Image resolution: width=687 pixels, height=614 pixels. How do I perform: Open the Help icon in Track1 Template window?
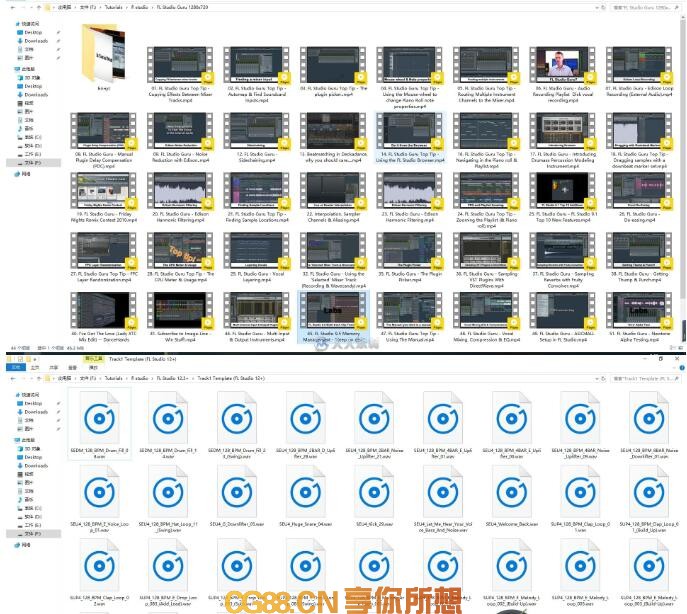[x=681, y=368]
